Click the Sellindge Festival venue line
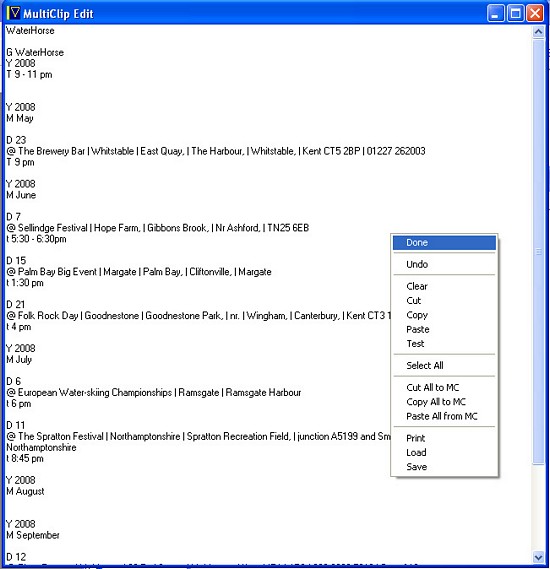 pyautogui.click(x=158, y=228)
